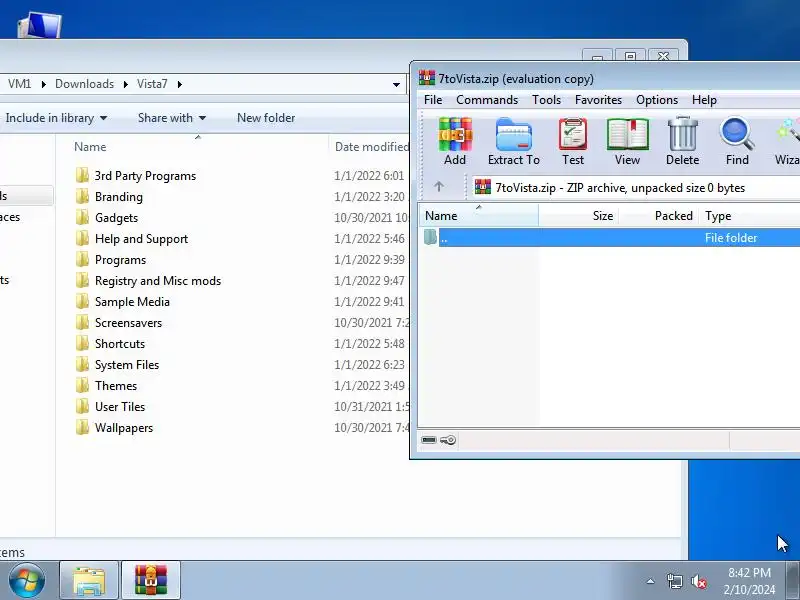The height and width of the screenshot is (600, 800).
Task: Select the Gadgets folder icon
Action: [x=82, y=217]
